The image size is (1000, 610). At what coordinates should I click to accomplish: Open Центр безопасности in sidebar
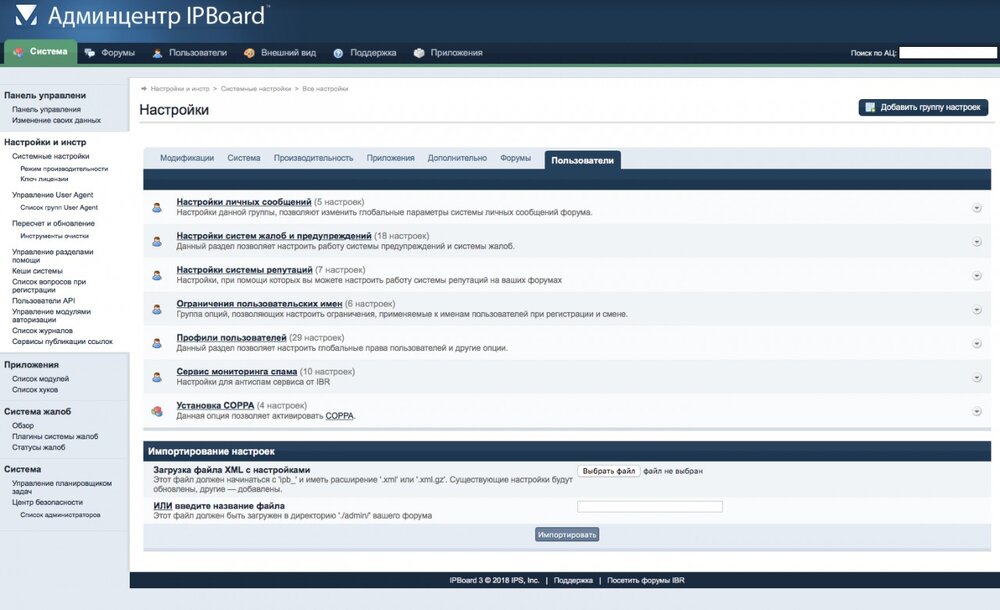click(47, 502)
